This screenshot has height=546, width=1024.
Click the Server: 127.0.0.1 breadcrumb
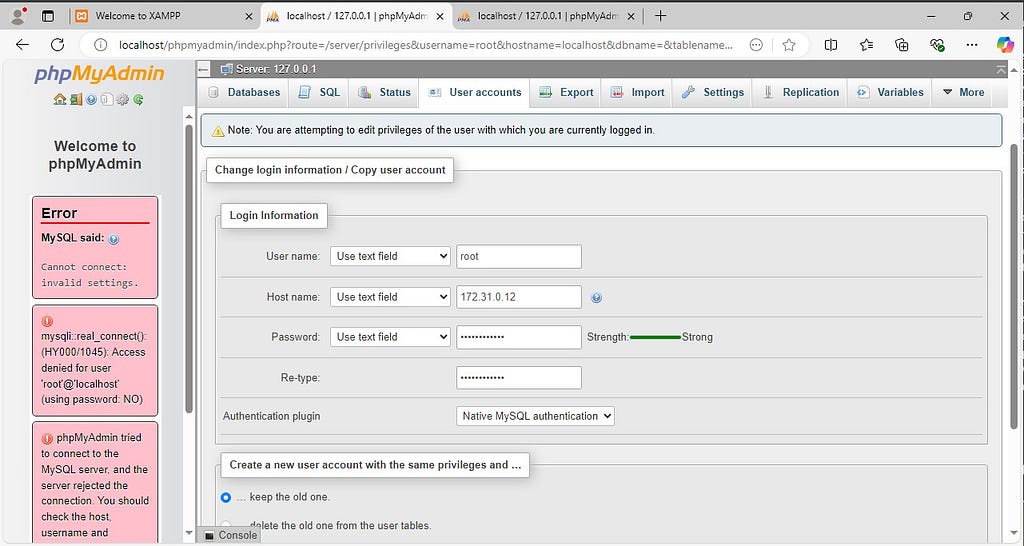pos(276,69)
